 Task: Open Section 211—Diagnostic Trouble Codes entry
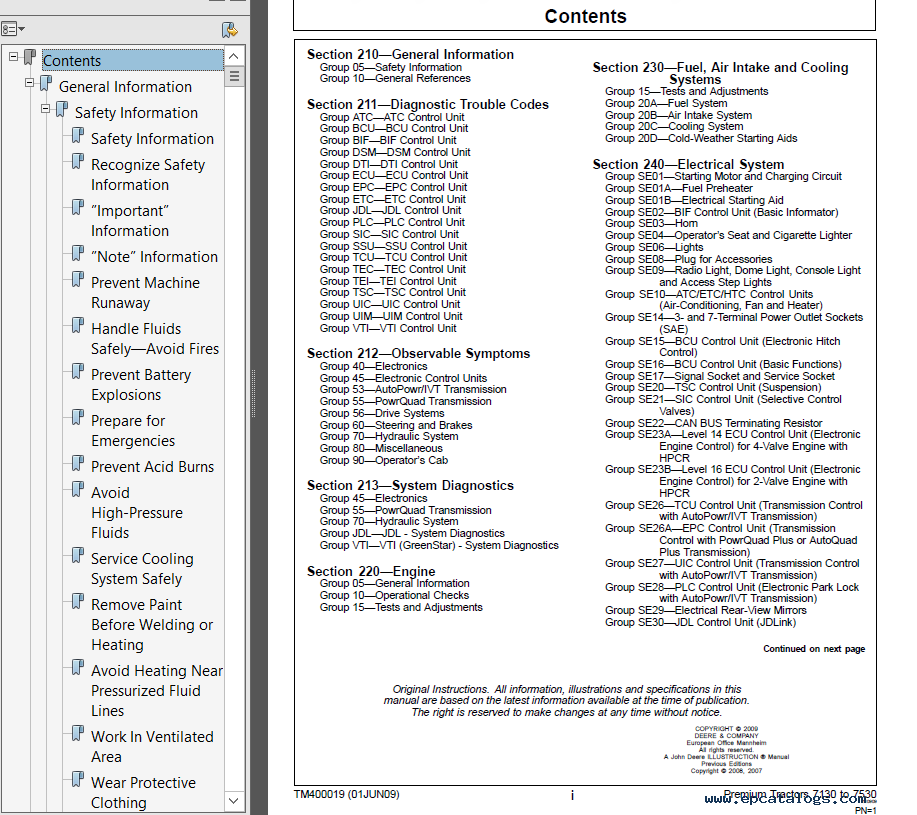click(x=428, y=105)
